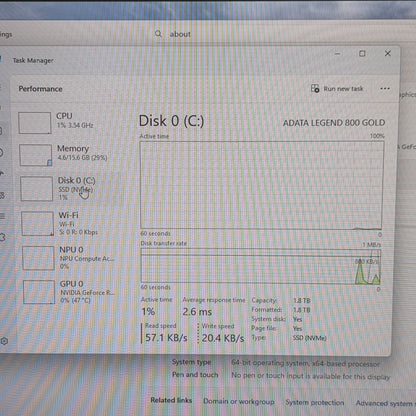
Task: Click the 'SSD (NVMe)' Type value in details
Action: pyautogui.click(x=309, y=338)
